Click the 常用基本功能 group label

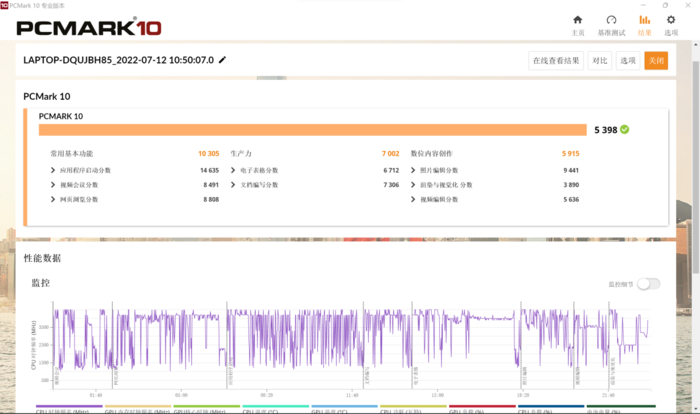(71, 154)
